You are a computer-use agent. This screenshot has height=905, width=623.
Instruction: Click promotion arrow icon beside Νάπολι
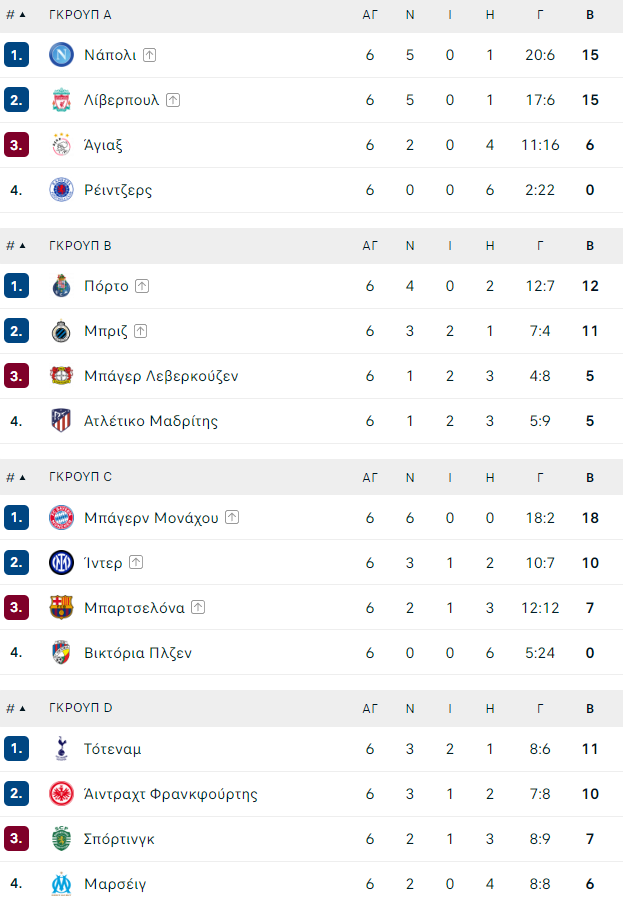150,55
